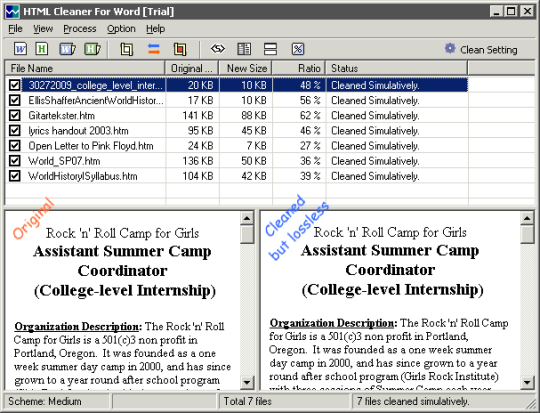Click down arrow of Cleaned pane scrollbar

[527, 382]
